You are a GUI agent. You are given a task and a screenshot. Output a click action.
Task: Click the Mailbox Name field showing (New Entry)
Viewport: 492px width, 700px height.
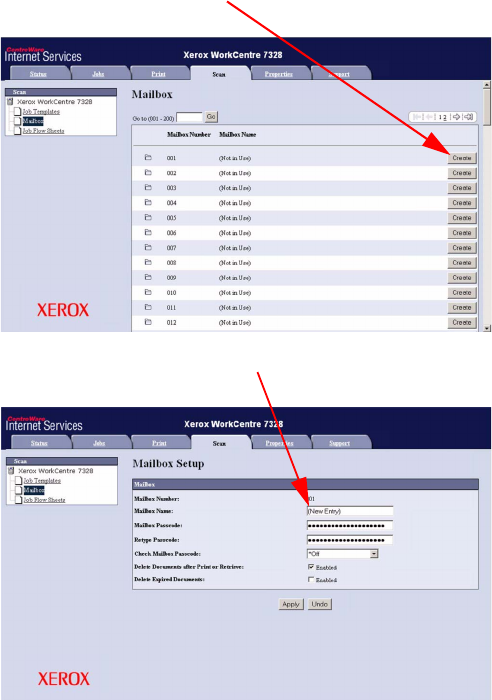pyautogui.click(x=350, y=511)
